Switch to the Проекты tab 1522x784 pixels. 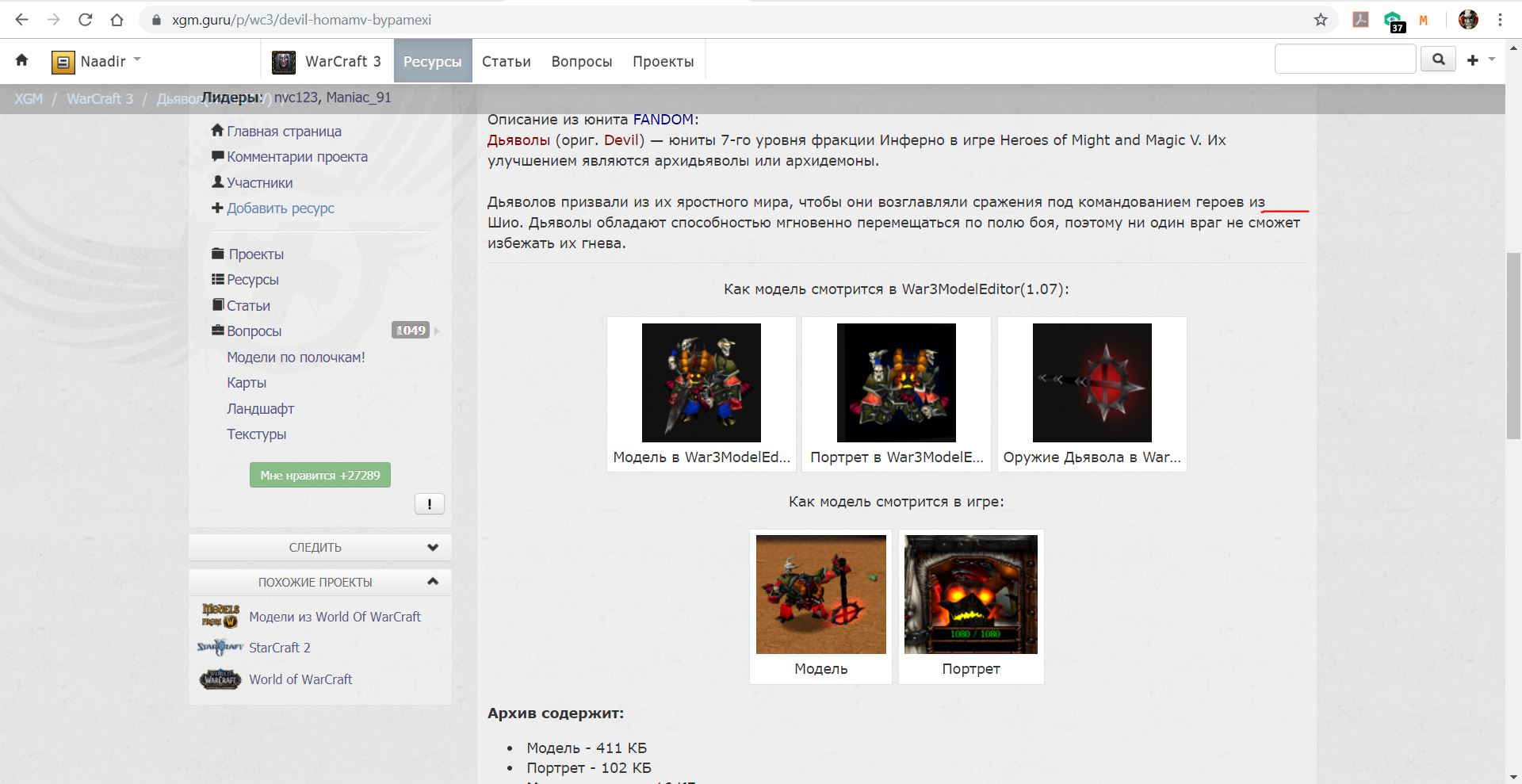663,61
